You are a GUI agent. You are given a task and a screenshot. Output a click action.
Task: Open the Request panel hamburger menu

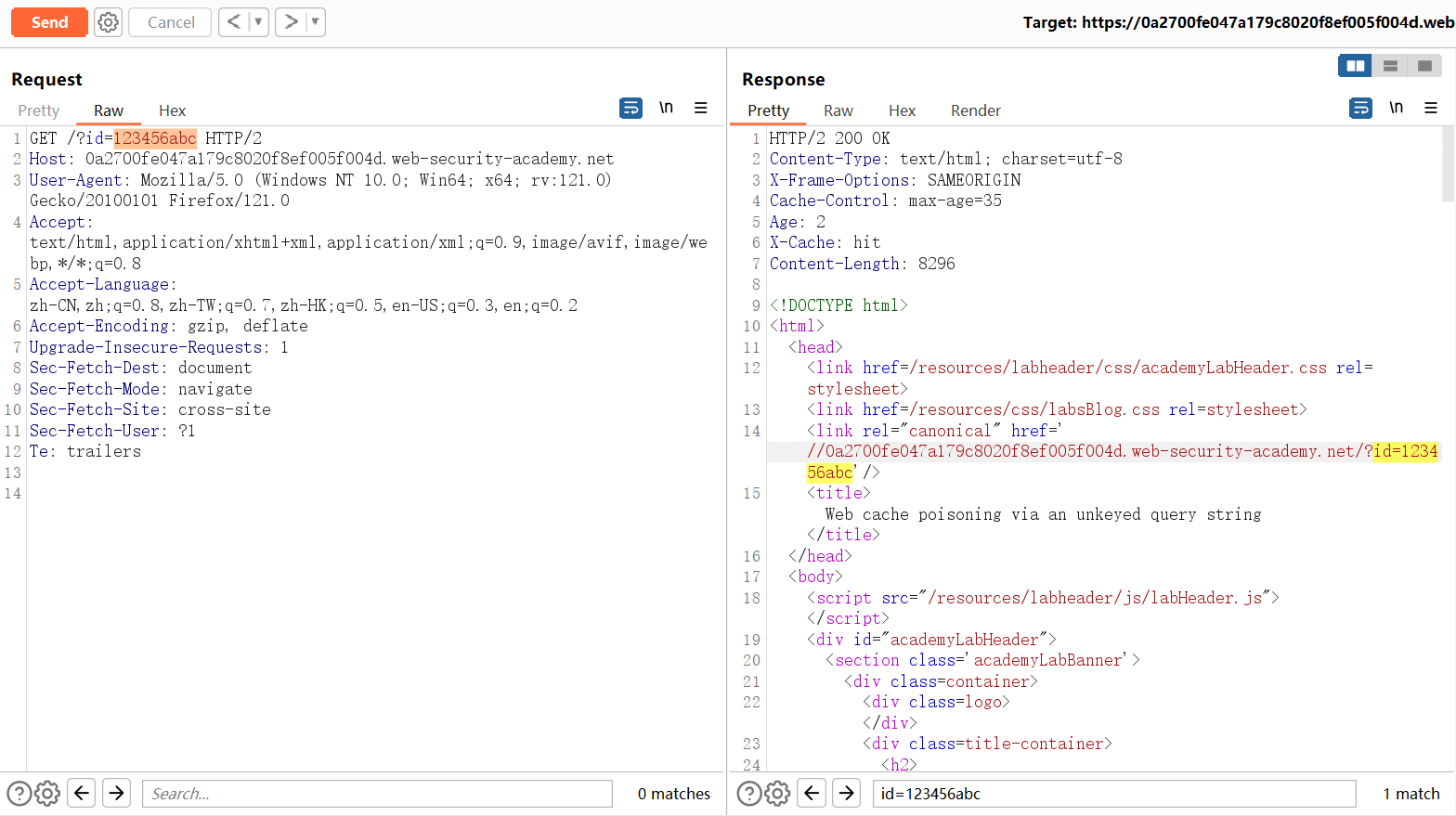pyautogui.click(x=701, y=109)
